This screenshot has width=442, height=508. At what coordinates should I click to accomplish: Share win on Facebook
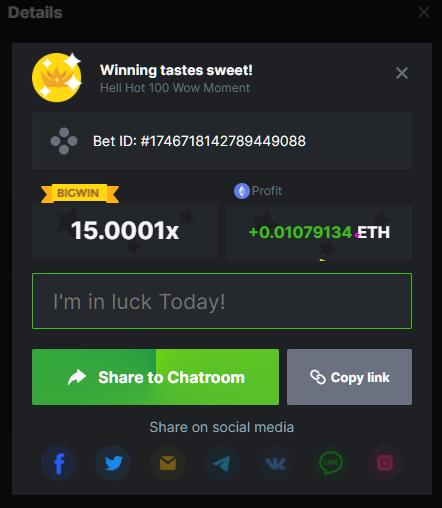(x=59, y=463)
